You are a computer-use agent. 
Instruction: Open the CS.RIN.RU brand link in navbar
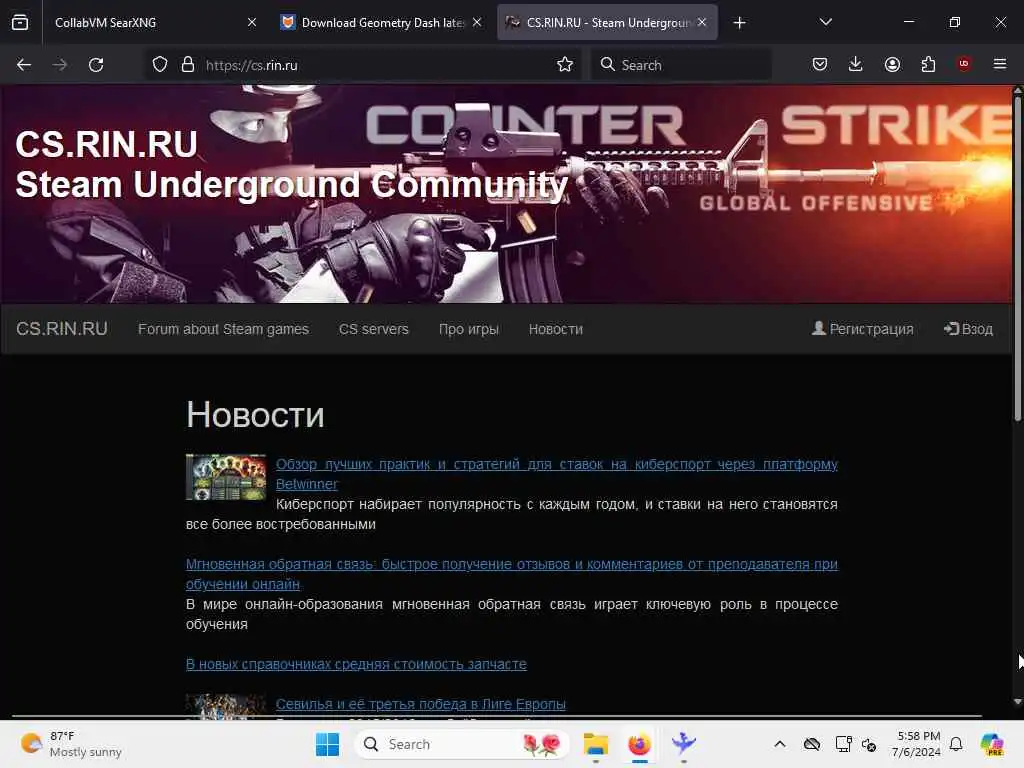[x=62, y=328]
